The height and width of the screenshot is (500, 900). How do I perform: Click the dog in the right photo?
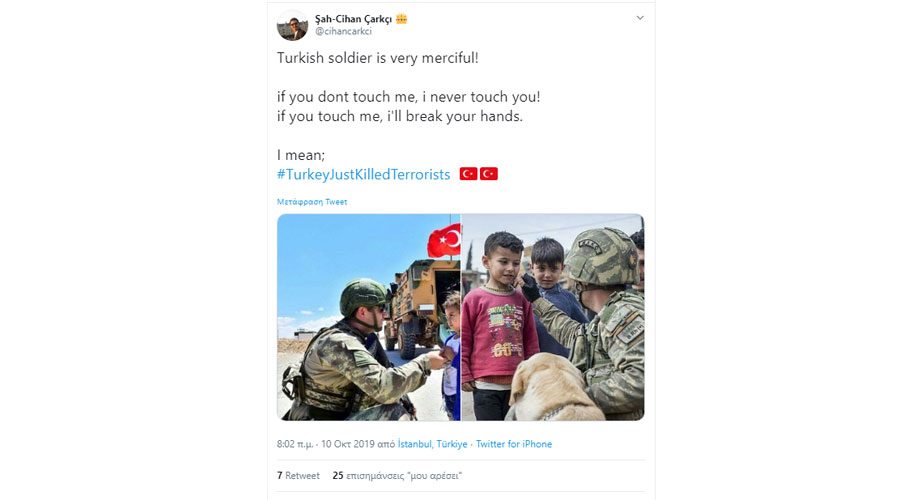(x=550, y=389)
